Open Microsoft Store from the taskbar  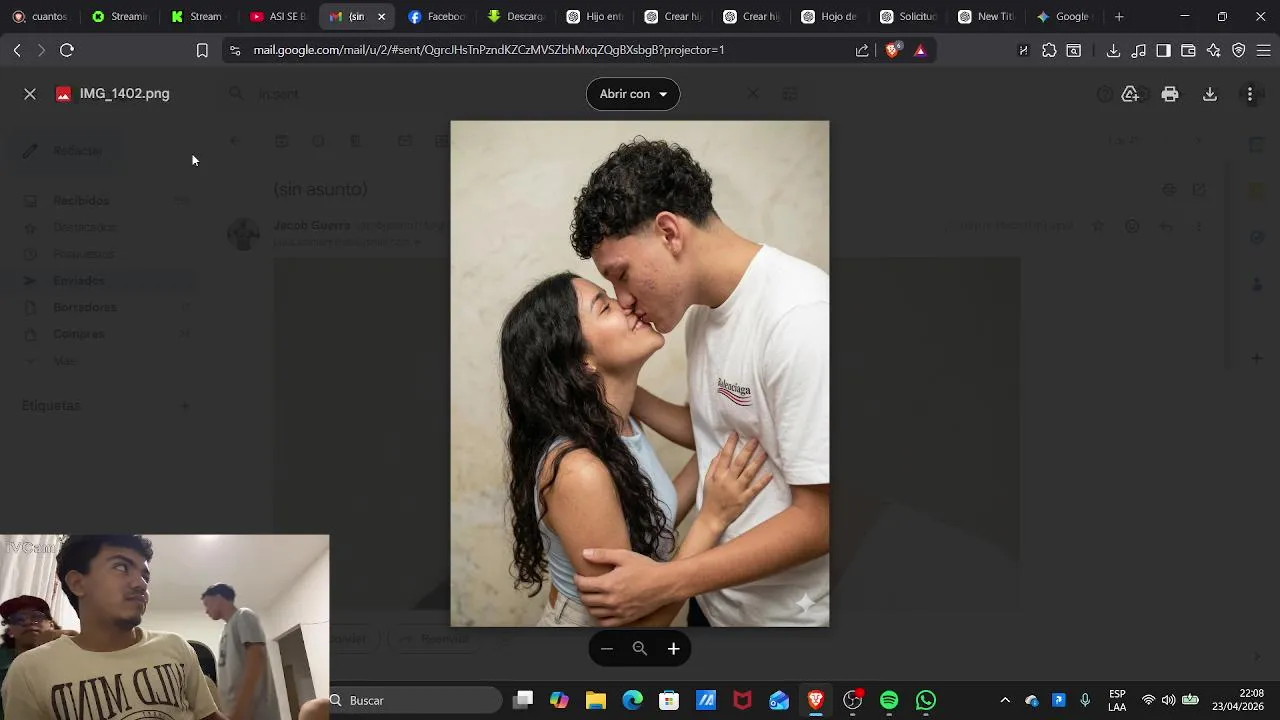pos(669,700)
